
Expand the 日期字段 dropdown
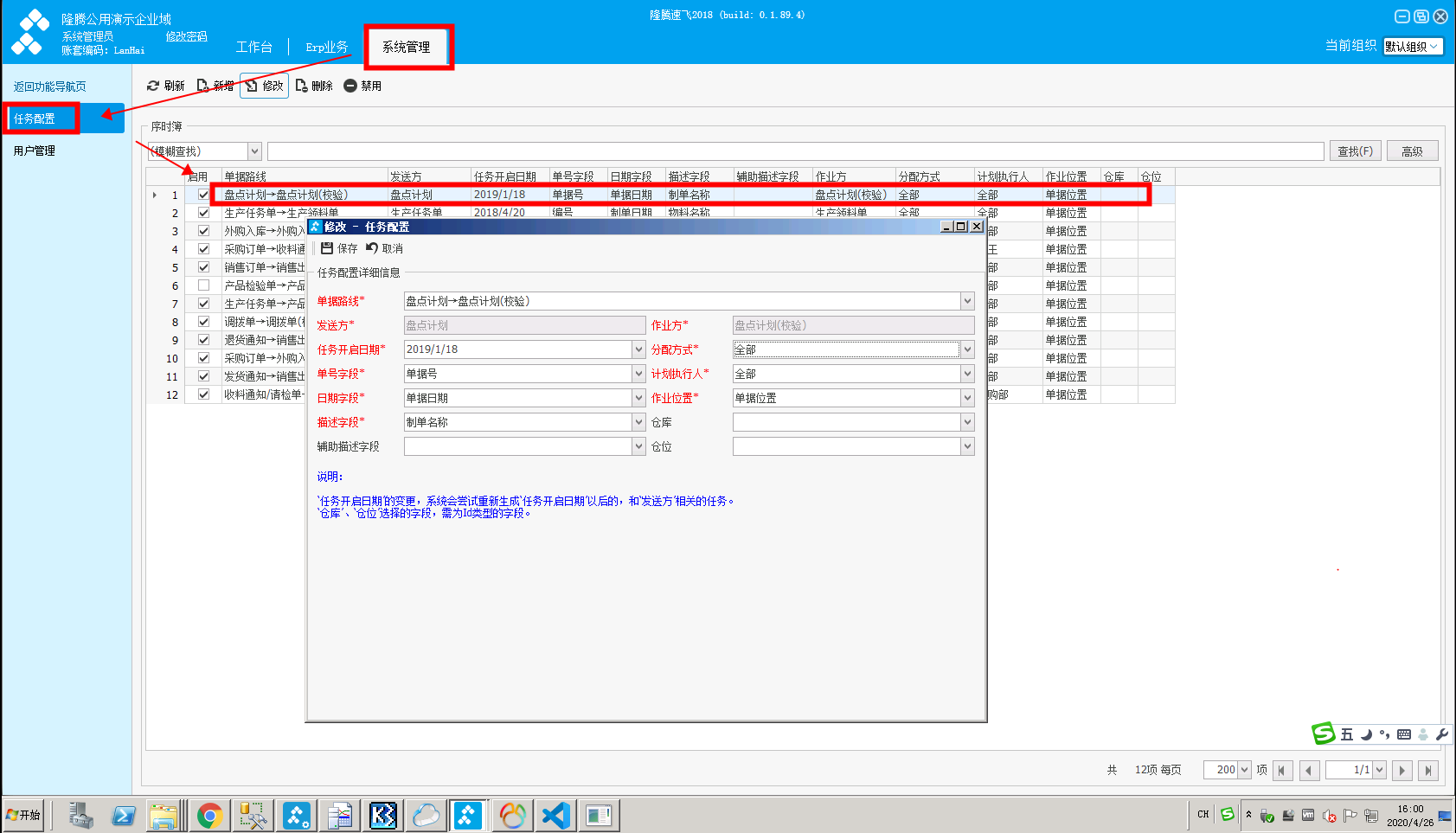pos(638,398)
